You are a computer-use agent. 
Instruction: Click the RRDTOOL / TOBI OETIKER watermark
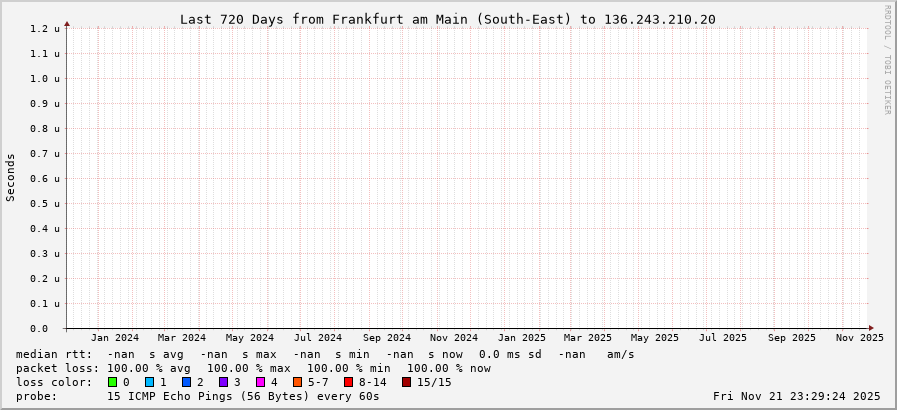click(x=887, y=60)
